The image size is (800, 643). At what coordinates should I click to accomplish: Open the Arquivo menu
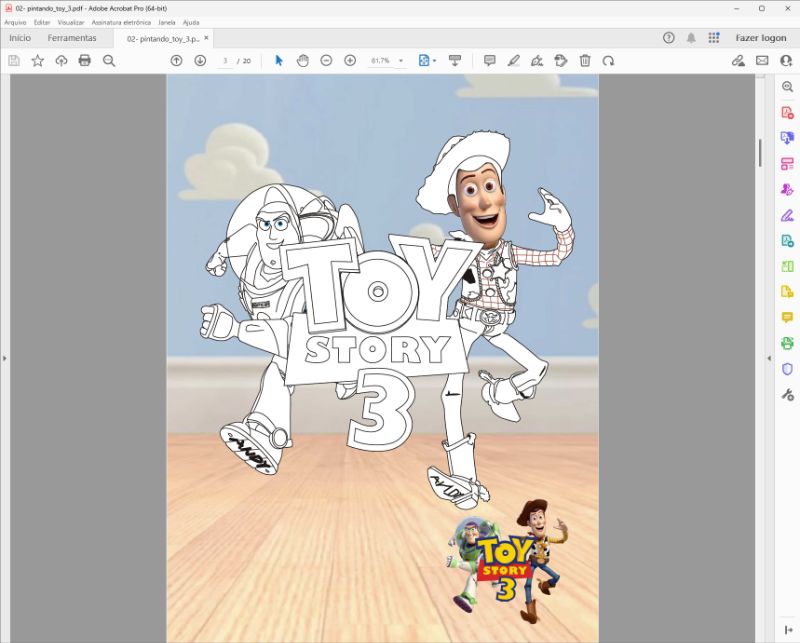15,22
